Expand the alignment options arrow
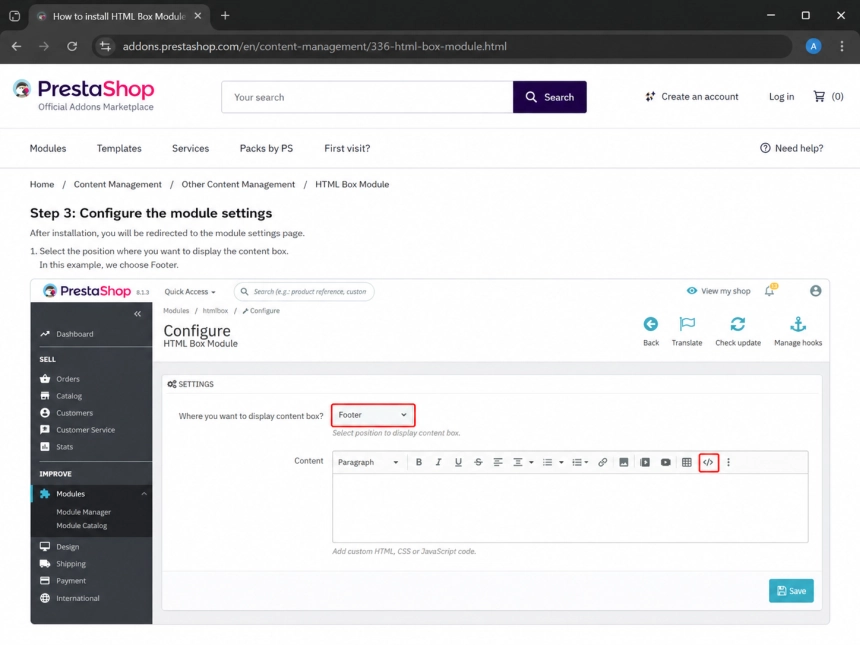 [x=531, y=462]
